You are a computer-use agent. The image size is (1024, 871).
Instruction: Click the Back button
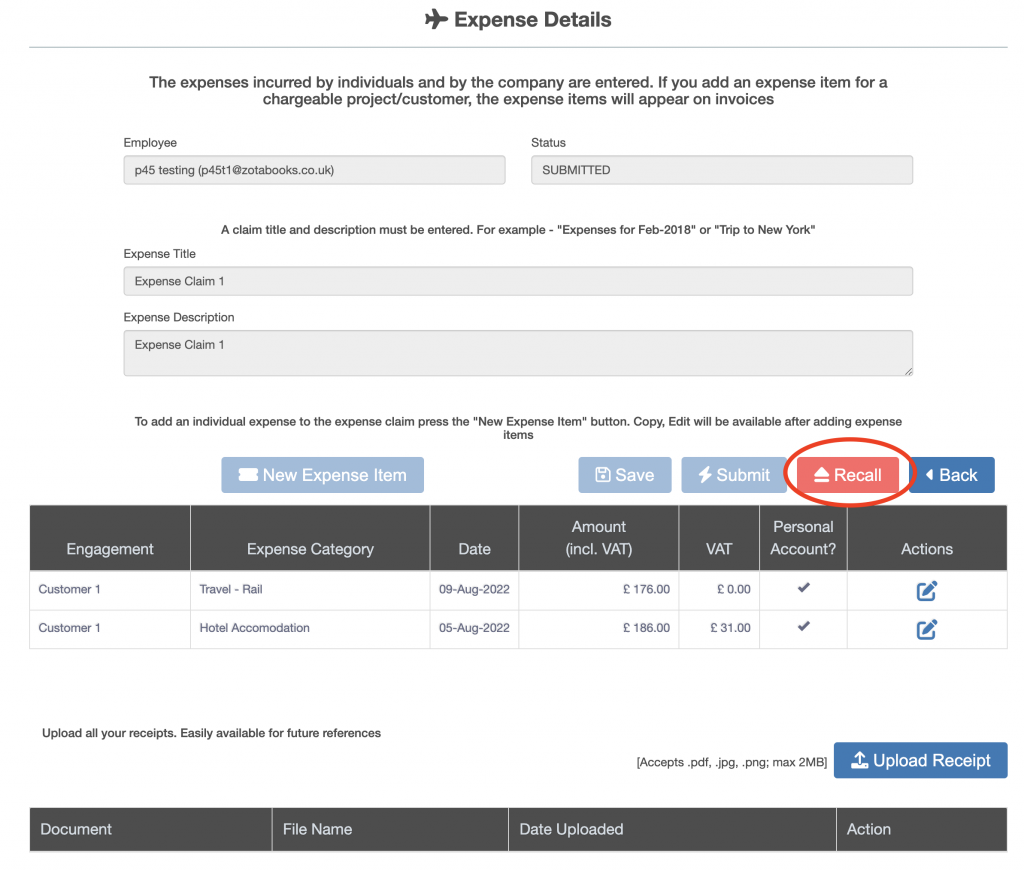pos(951,475)
